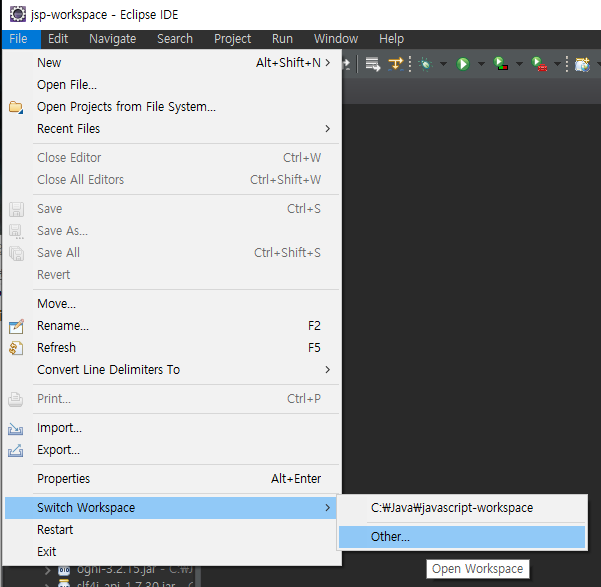Expand the Convert Line Delimiters To arrow

tap(328, 370)
